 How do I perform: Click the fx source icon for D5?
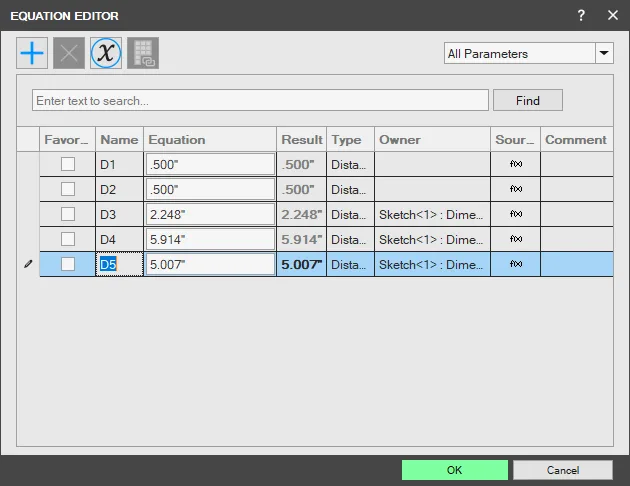pos(516,264)
